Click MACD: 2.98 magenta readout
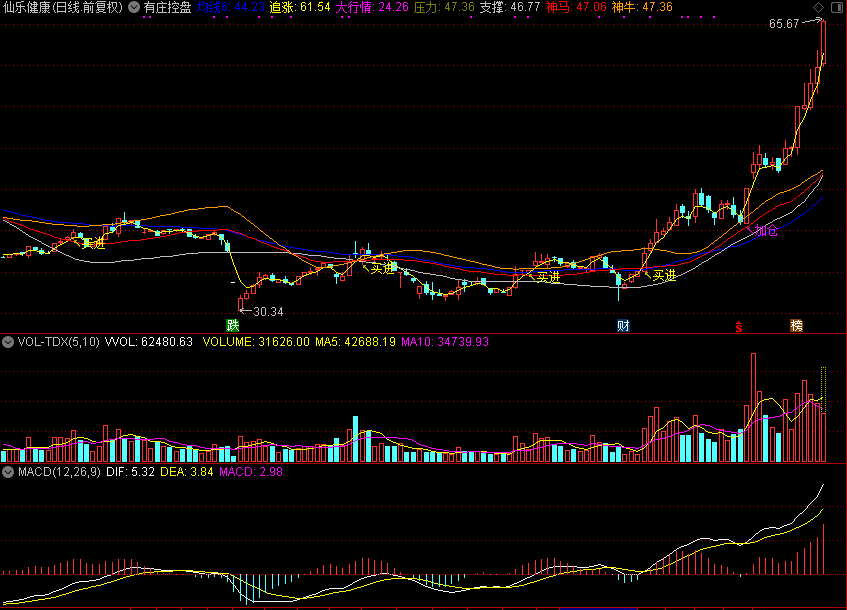 tap(251, 472)
